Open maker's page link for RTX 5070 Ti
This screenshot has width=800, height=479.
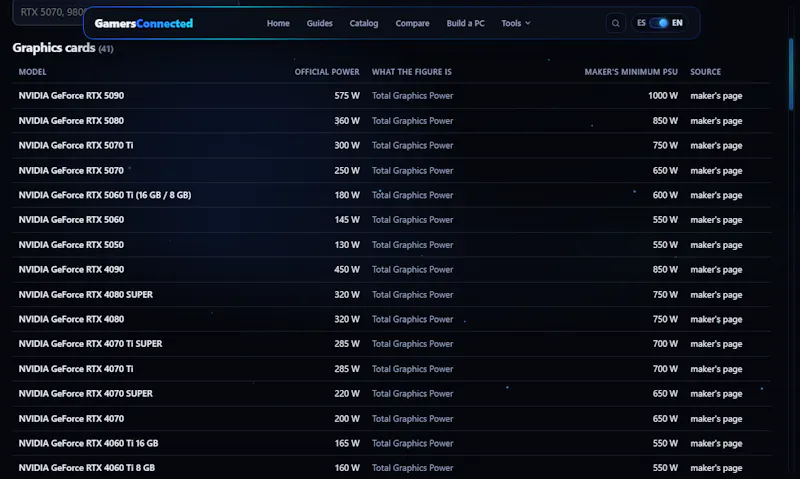pos(716,145)
